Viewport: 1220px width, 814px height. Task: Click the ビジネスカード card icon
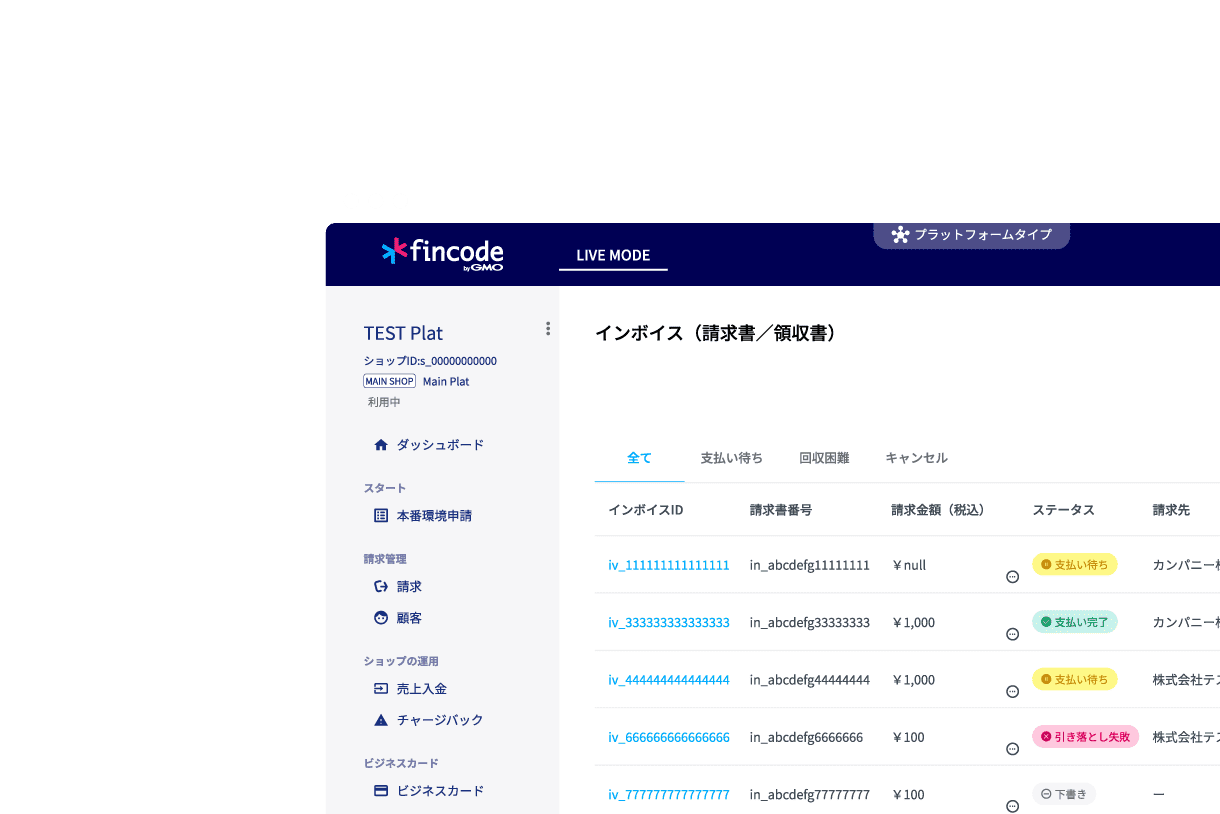(x=380, y=790)
